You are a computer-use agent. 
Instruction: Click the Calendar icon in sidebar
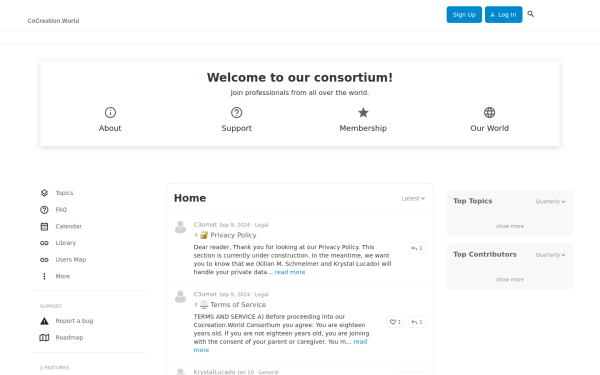click(x=44, y=227)
